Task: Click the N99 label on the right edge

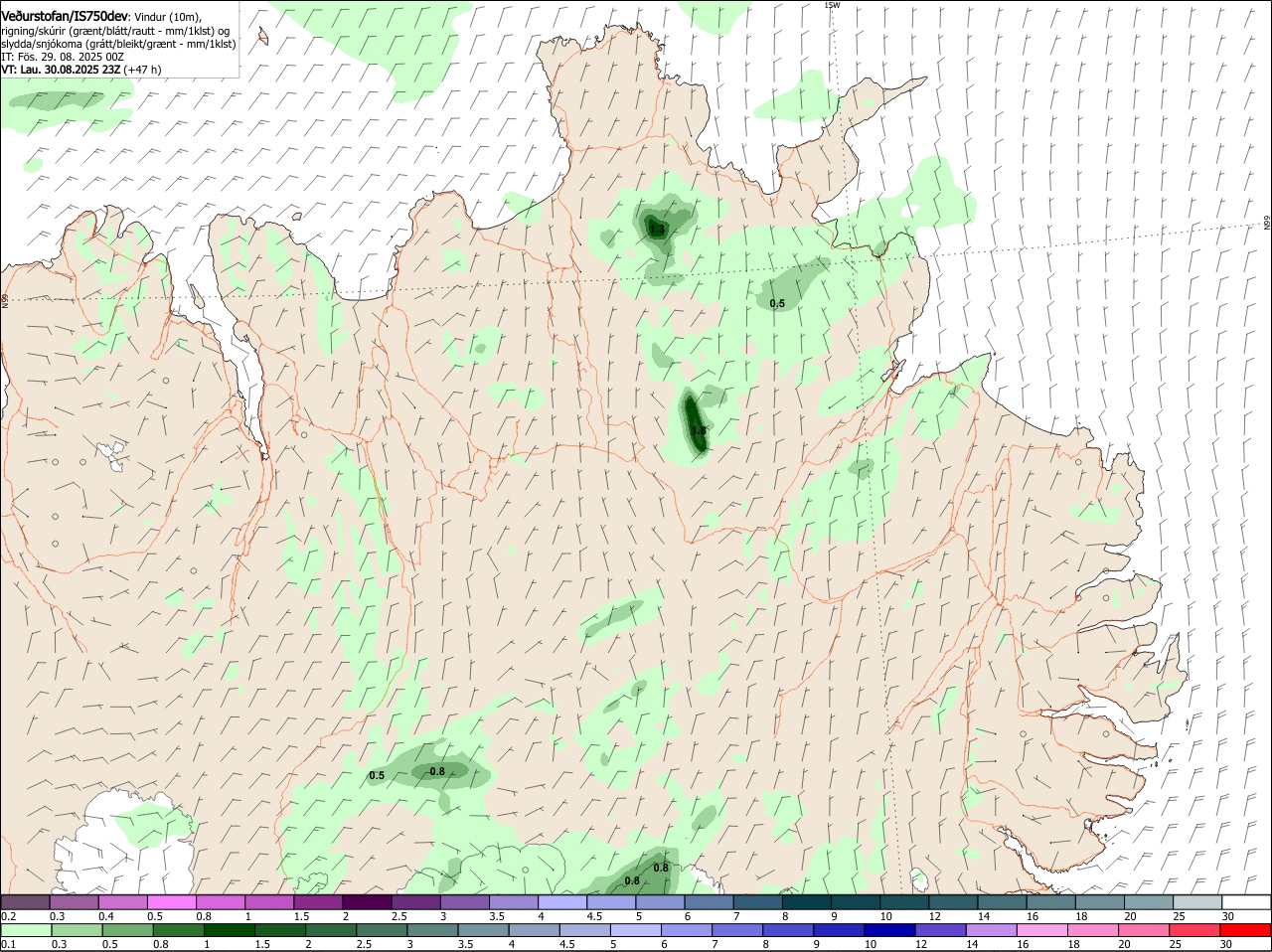Action: click(x=1267, y=224)
